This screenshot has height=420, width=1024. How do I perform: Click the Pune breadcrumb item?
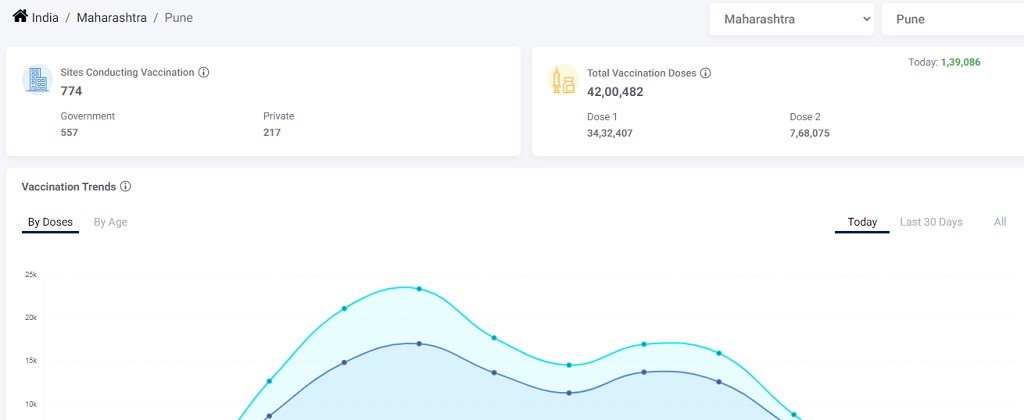pyautogui.click(x=178, y=18)
